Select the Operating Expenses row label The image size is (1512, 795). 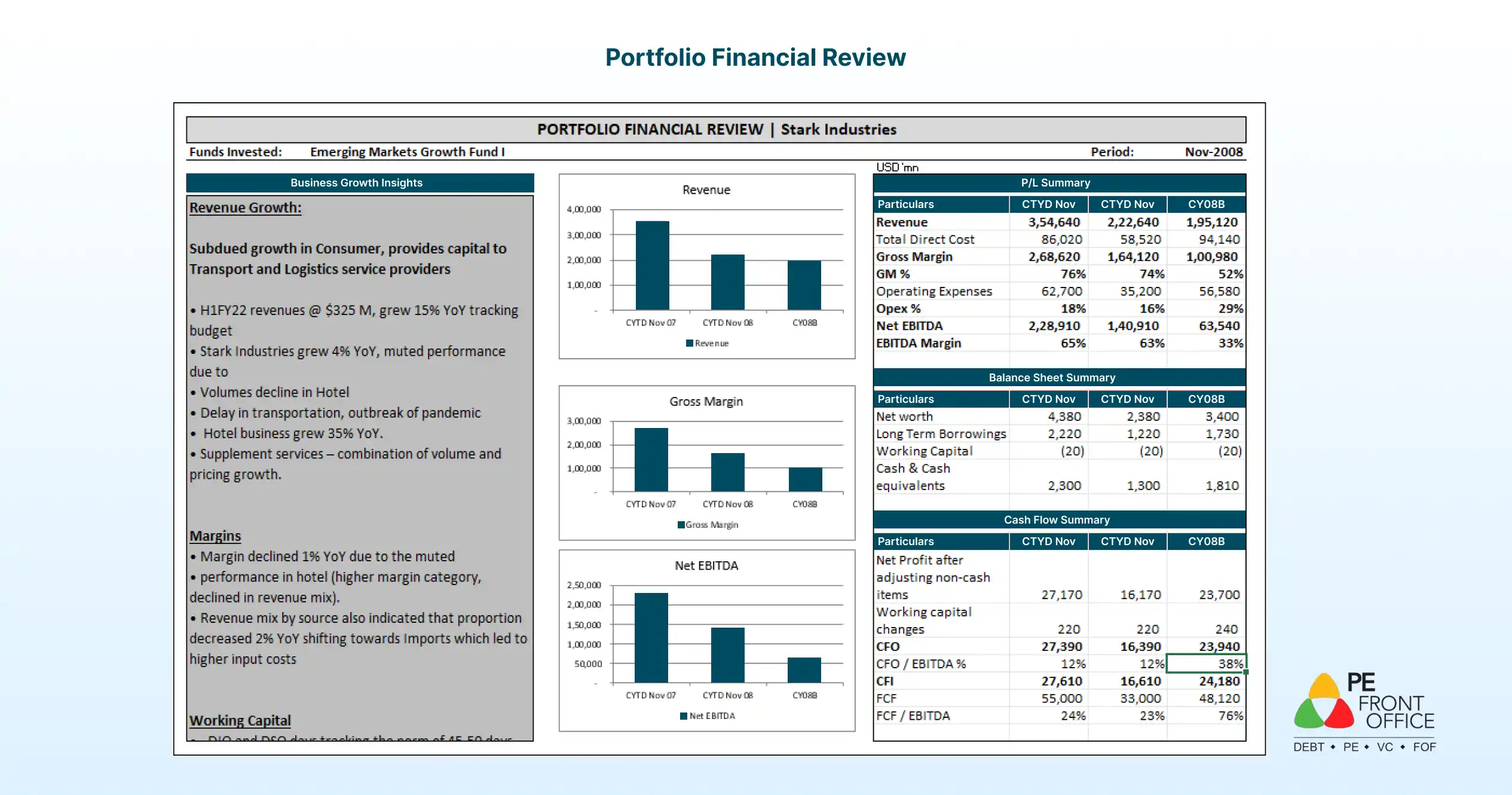(934, 292)
